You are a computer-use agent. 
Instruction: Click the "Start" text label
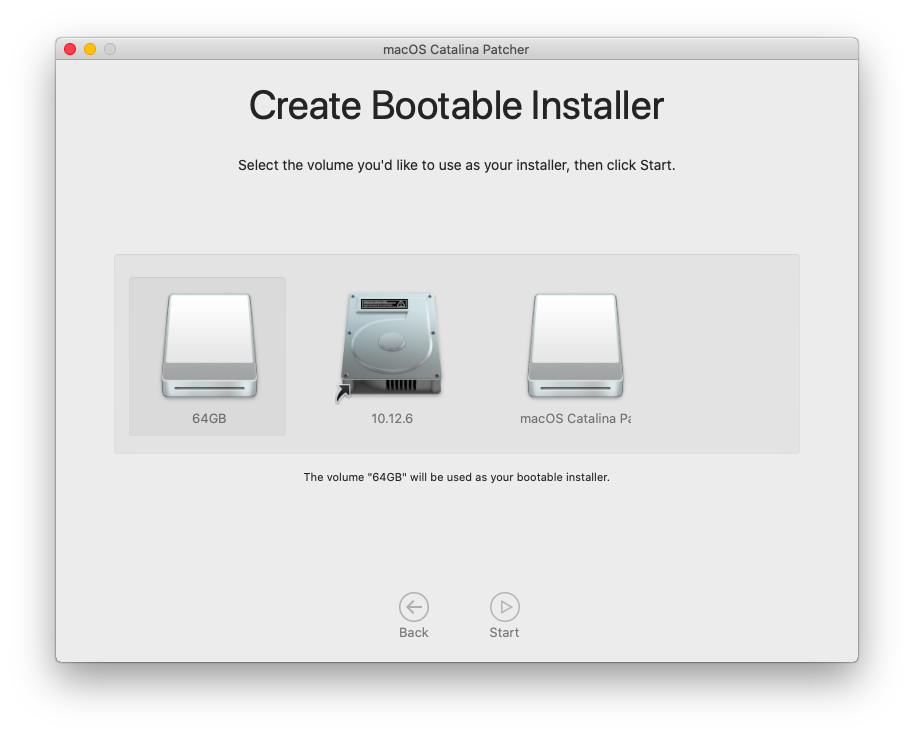click(504, 633)
